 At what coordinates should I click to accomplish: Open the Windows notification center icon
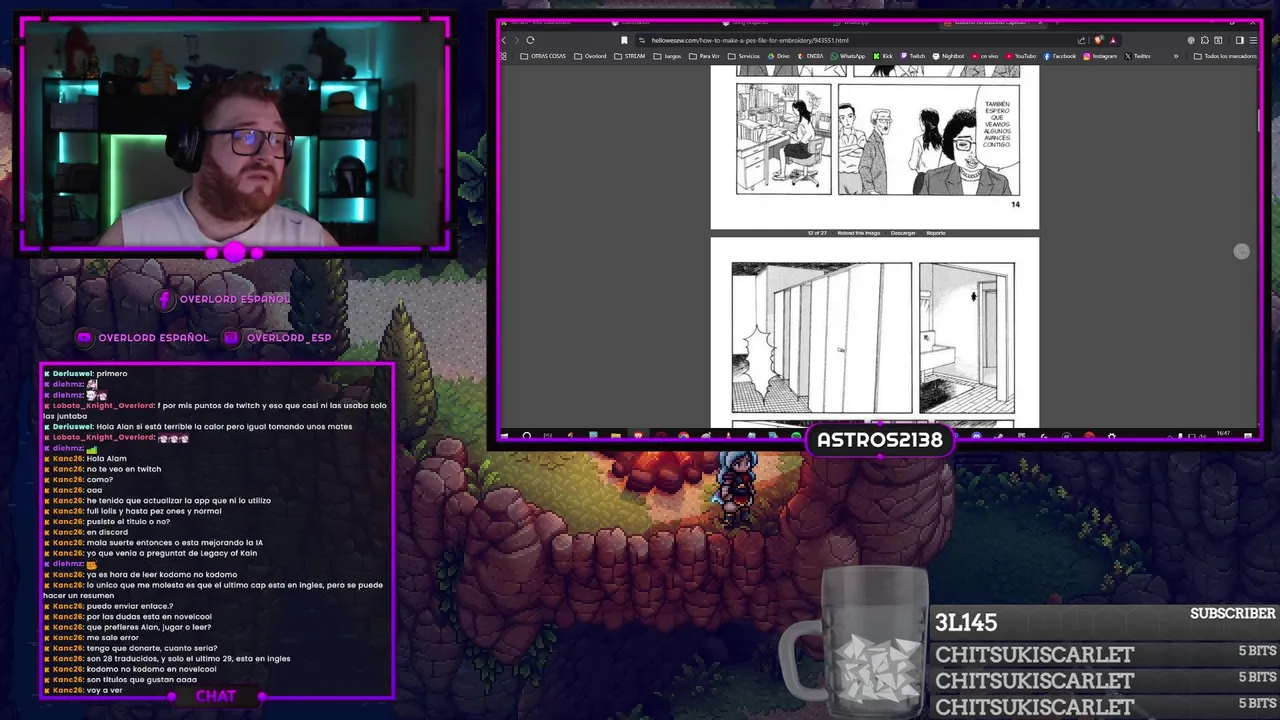coord(1248,436)
